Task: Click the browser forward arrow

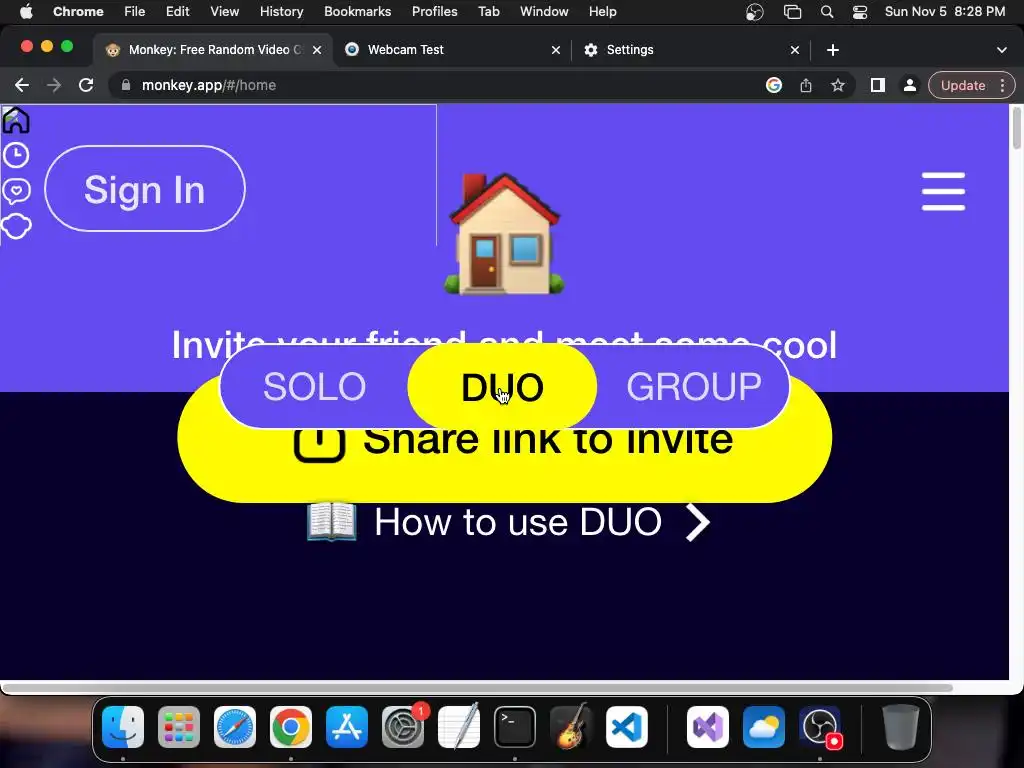Action: pos(54,85)
